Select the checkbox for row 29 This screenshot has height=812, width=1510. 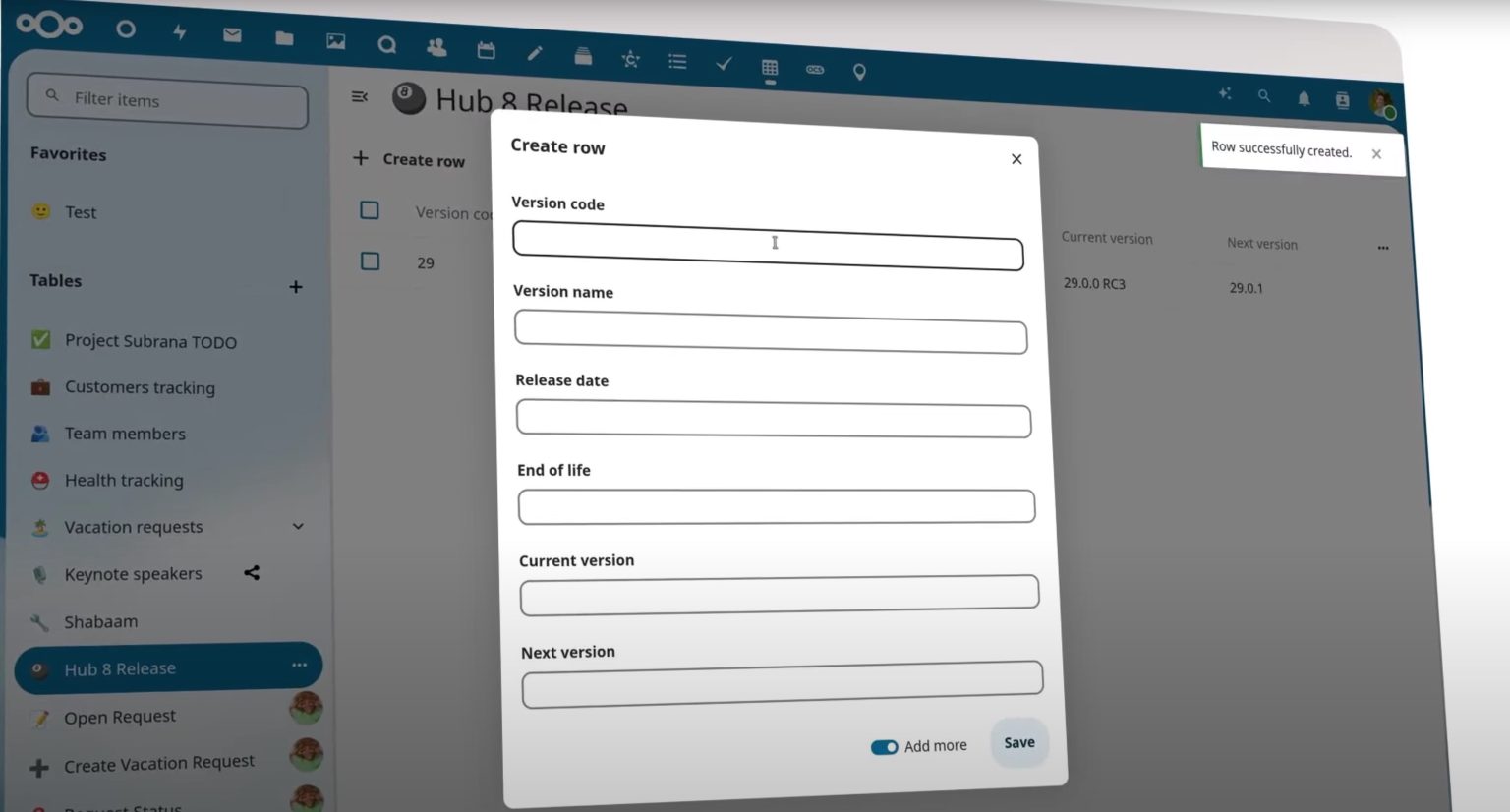coord(369,261)
